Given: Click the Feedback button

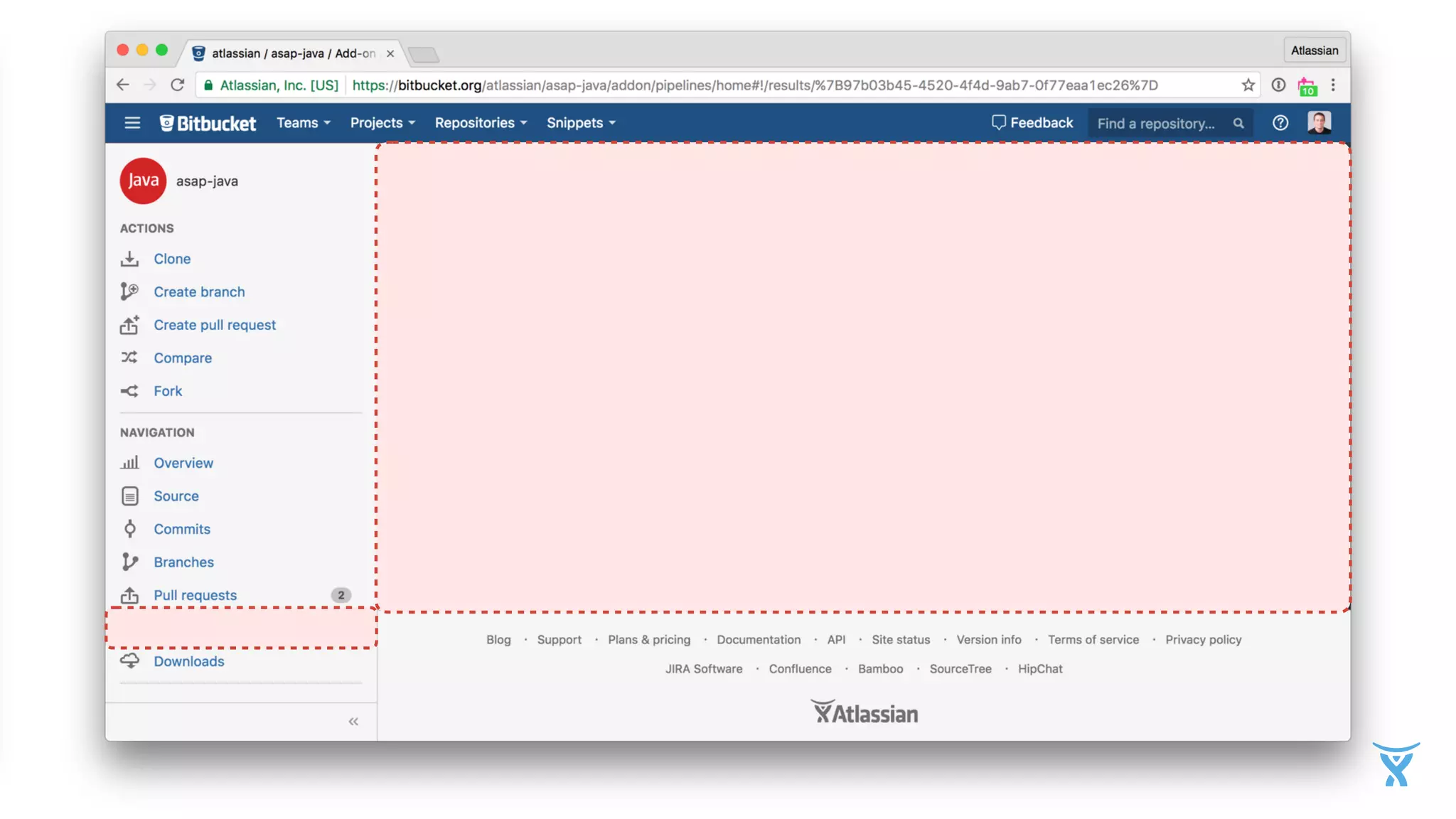Looking at the screenshot, I should point(1032,123).
